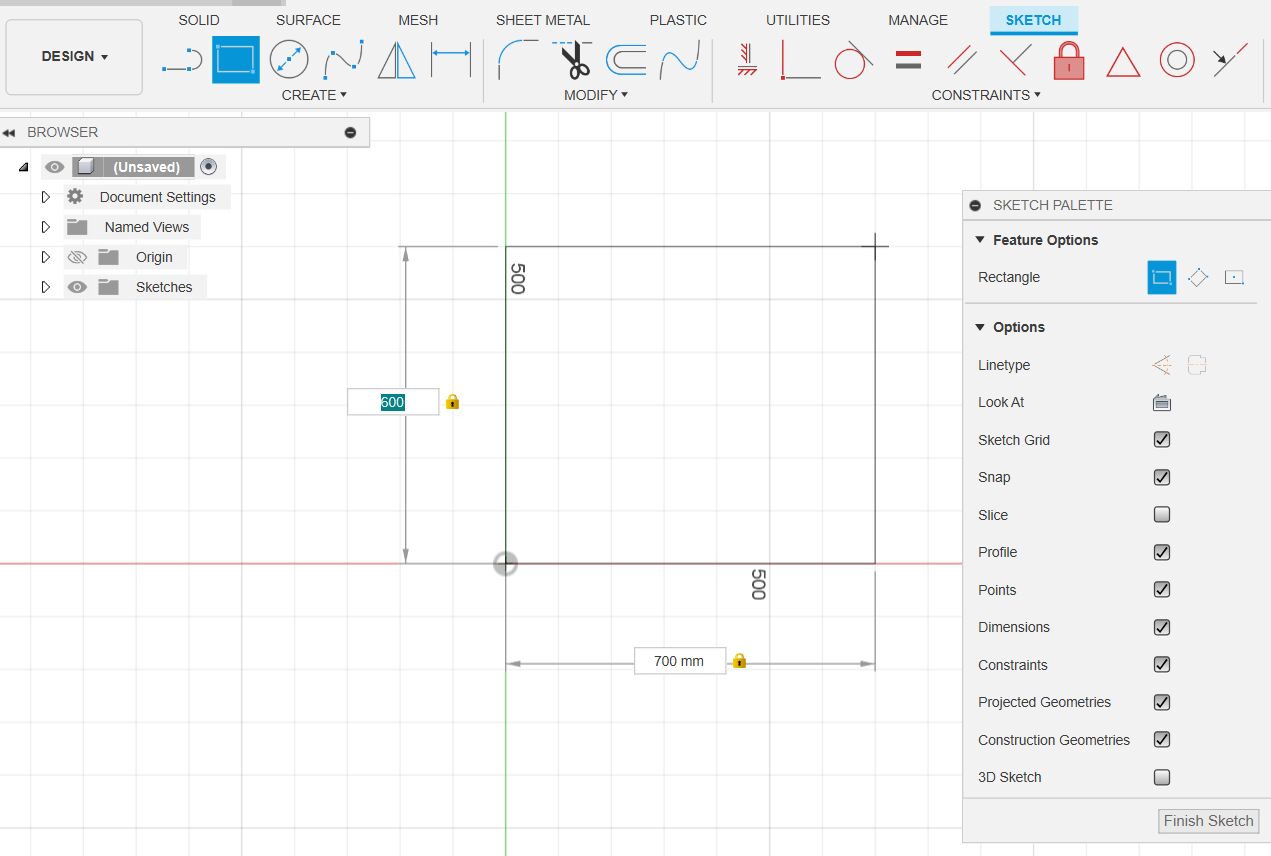The width and height of the screenshot is (1271, 856).
Task: Activate the Fix/Unfix lock constraint
Action: point(1069,60)
